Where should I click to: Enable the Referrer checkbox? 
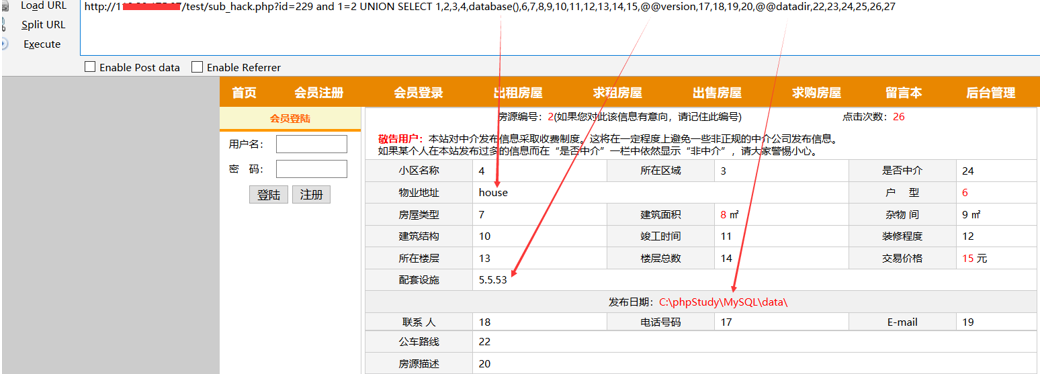click(x=197, y=67)
